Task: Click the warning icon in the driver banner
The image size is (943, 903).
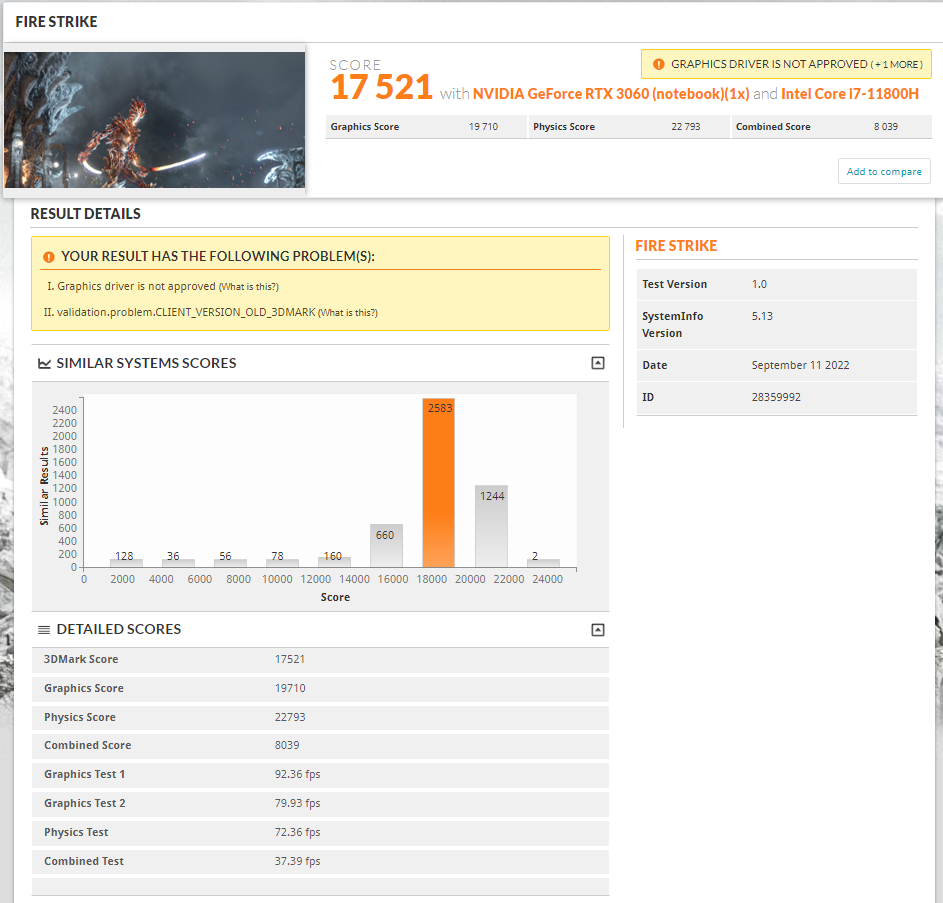Action: coord(659,64)
